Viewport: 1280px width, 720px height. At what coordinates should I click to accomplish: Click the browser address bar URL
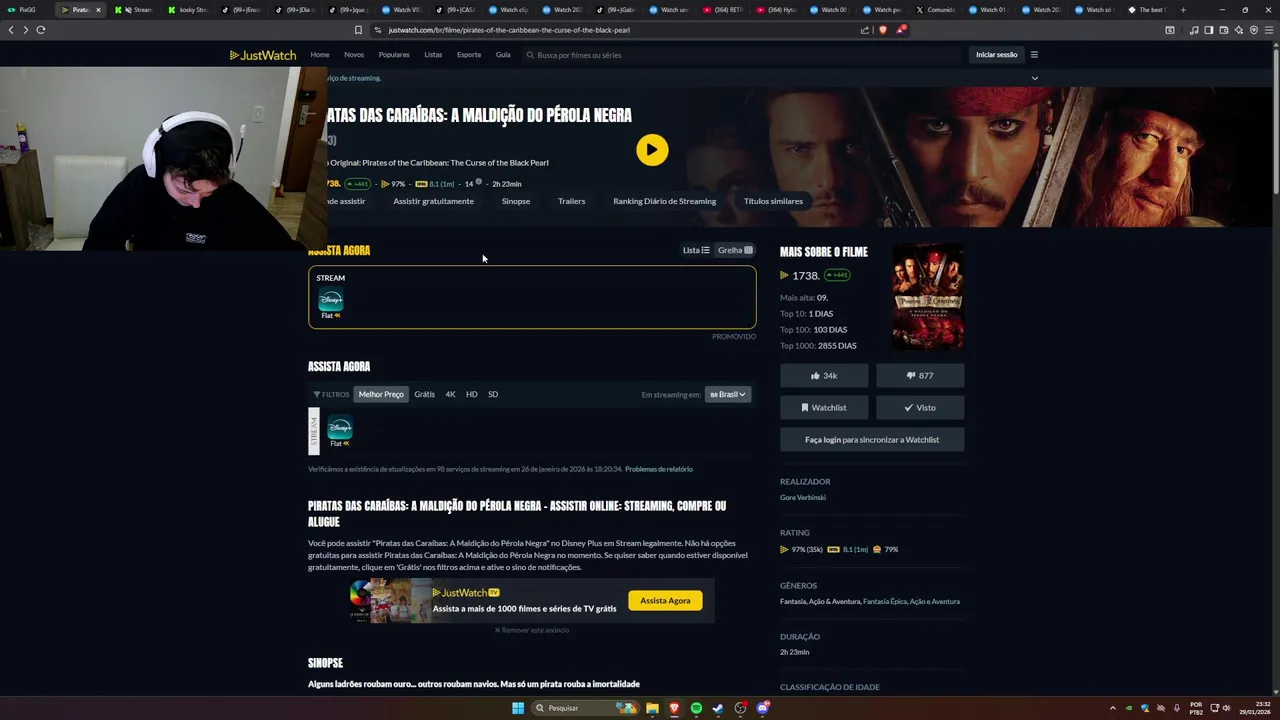pos(509,30)
